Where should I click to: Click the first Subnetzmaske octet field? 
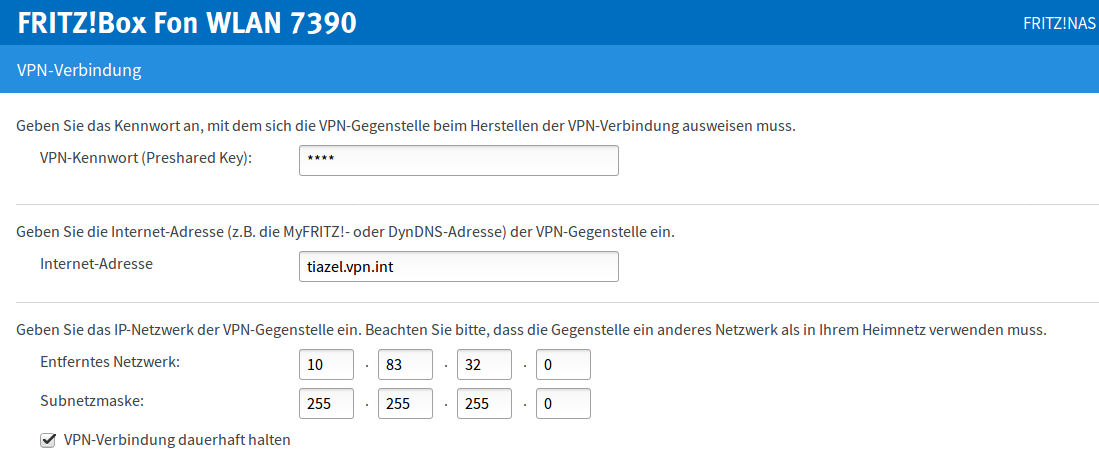326,403
